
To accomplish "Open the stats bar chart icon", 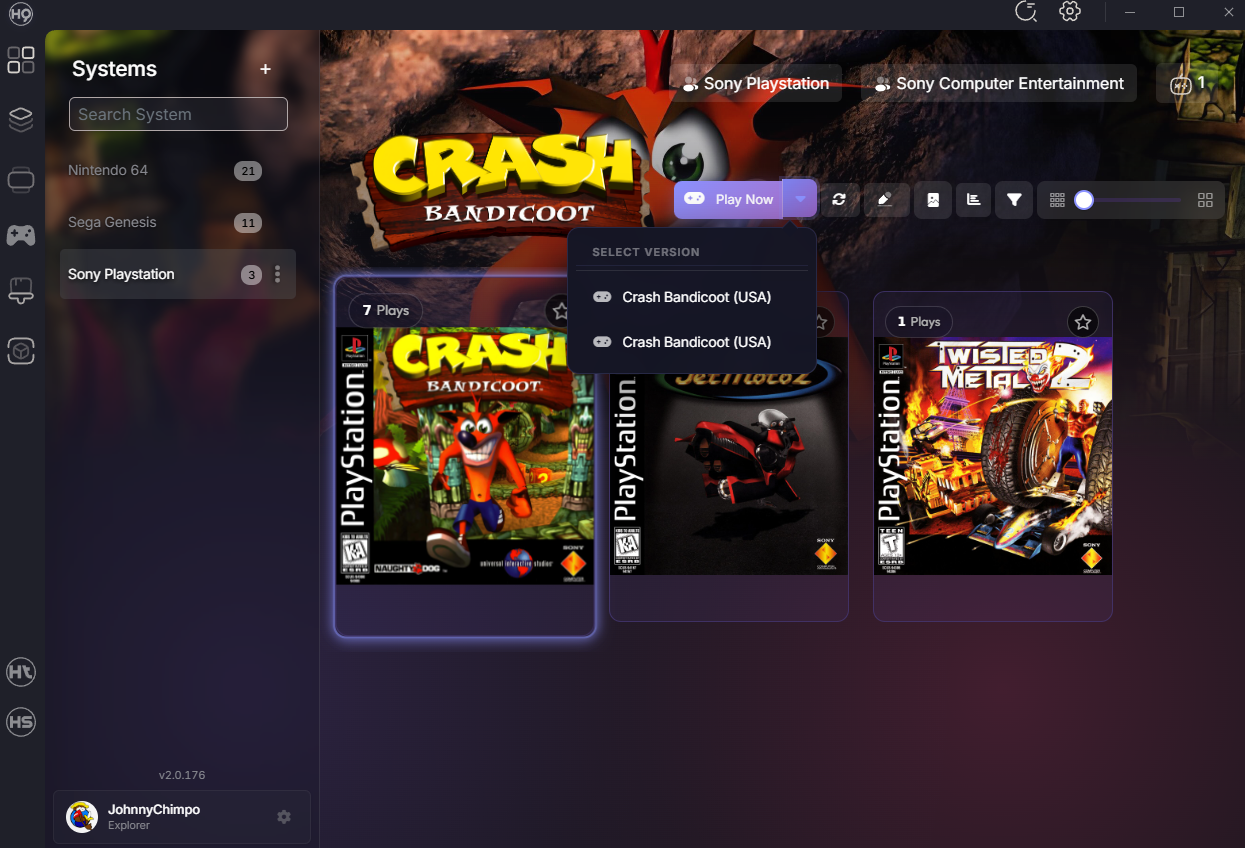I will 974,199.
